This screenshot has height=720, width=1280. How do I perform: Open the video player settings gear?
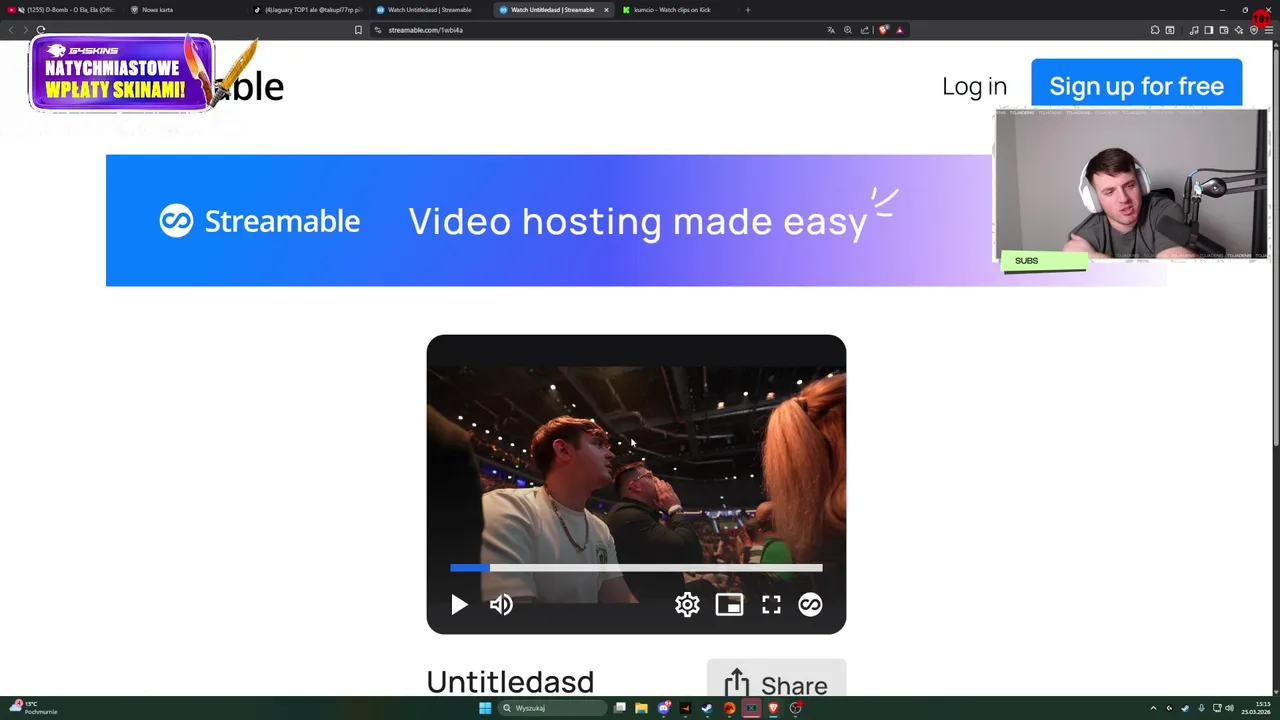click(687, 604)
